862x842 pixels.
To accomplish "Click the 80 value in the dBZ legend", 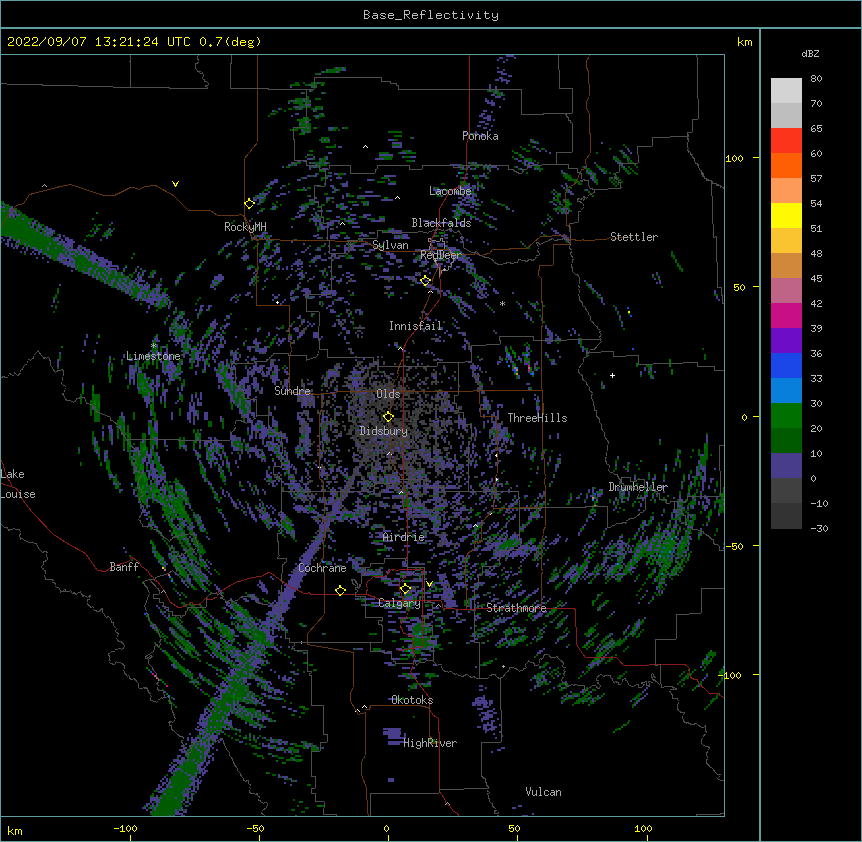I will (x=816, y=79).
